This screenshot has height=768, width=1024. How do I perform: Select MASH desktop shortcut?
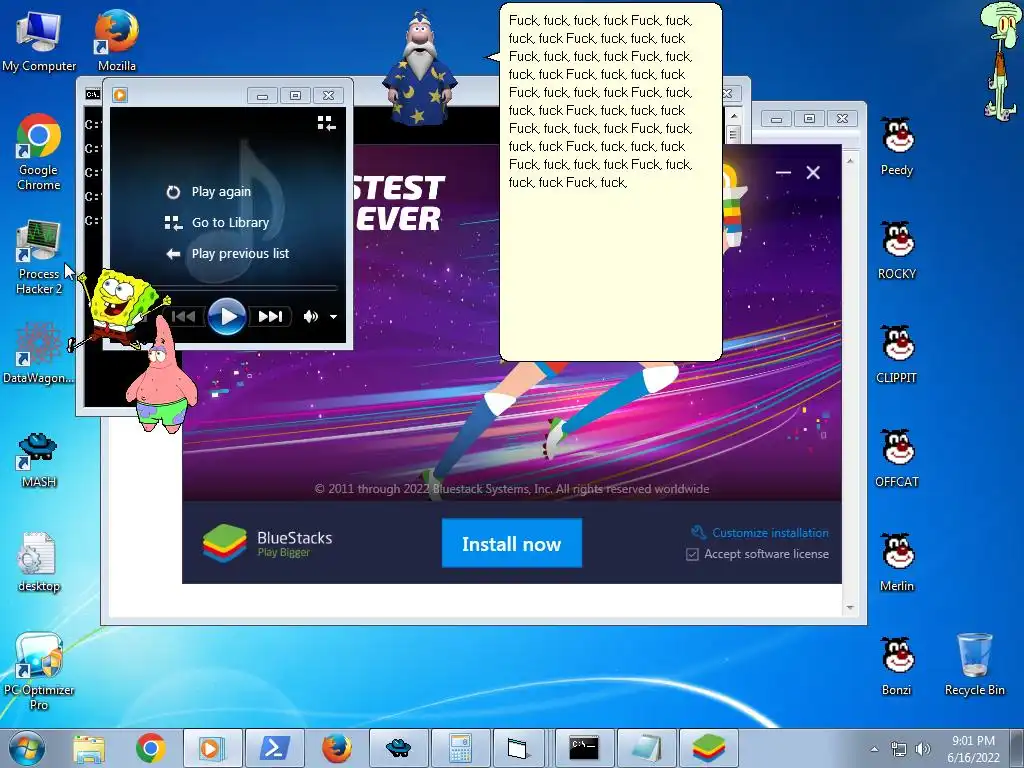tap(39, 460)
